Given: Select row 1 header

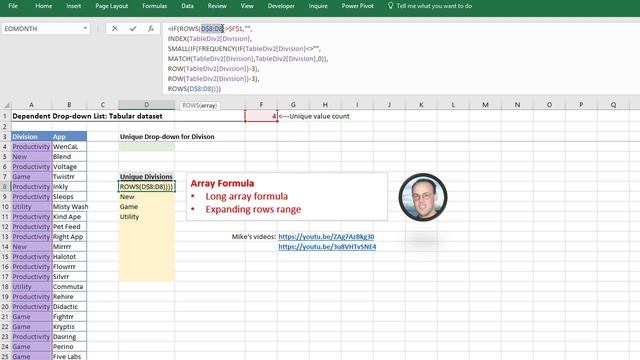Looking at the screenshot, I should [5, 116].
